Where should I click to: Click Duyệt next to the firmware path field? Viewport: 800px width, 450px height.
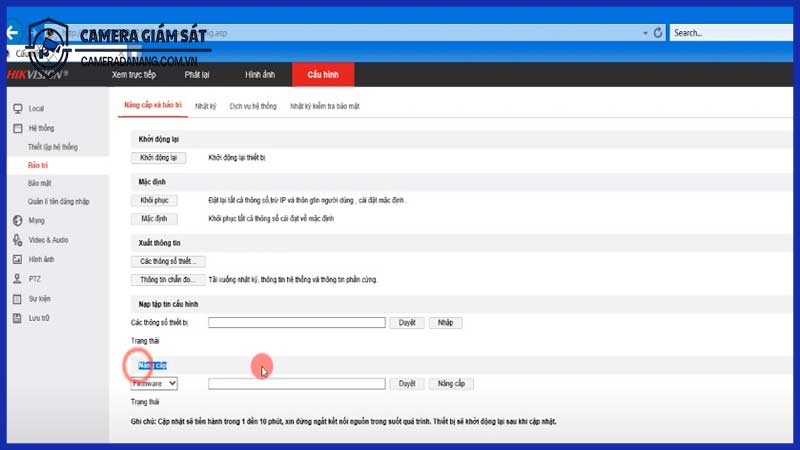(407, 383)
